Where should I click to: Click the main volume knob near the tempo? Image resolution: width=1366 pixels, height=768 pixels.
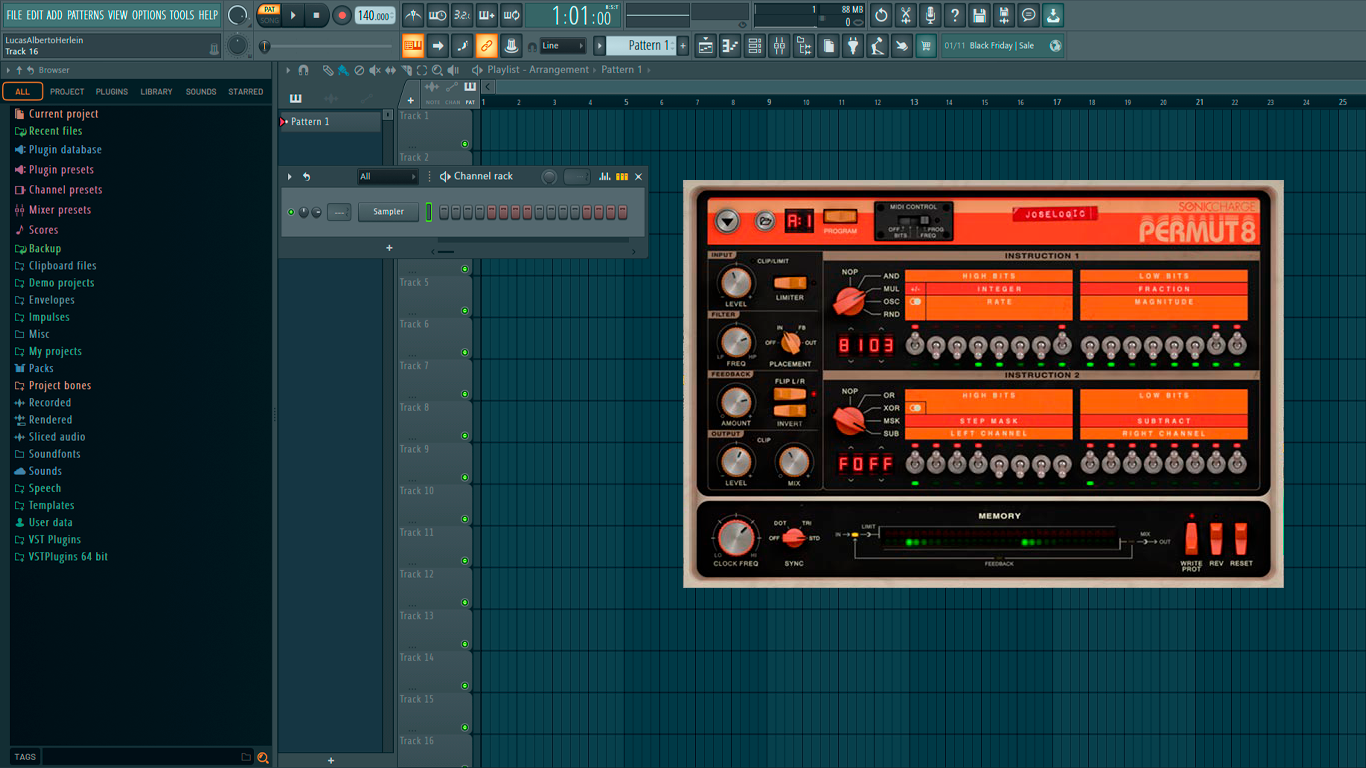pos(238,15)
